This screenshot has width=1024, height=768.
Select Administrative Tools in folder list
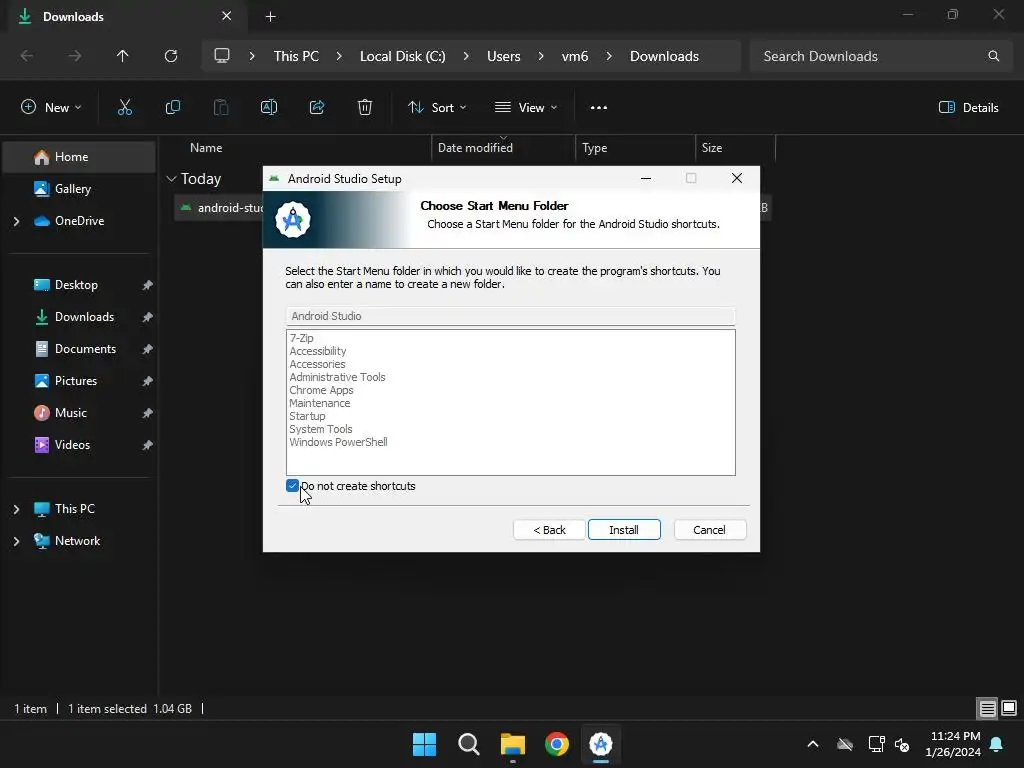pos(338,377)
